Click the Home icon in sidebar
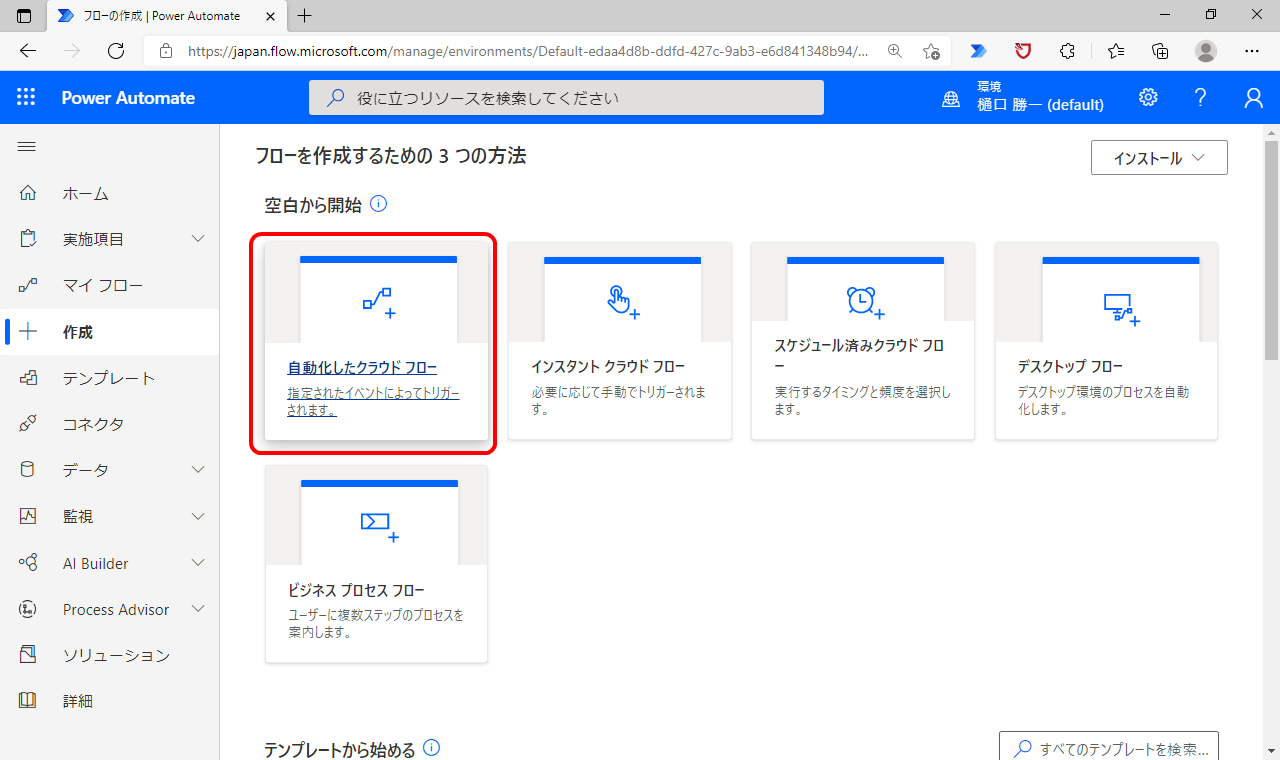 pyautogui.click(x=28, y=193)
